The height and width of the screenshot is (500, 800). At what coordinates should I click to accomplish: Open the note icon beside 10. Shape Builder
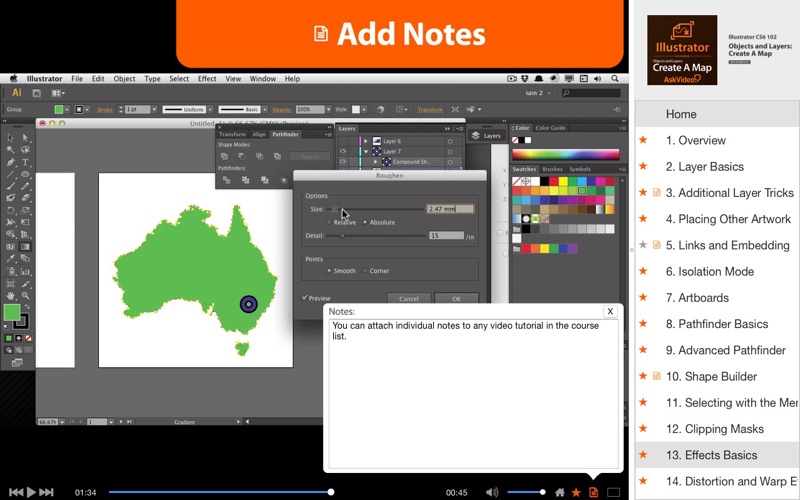coord(657,376)
